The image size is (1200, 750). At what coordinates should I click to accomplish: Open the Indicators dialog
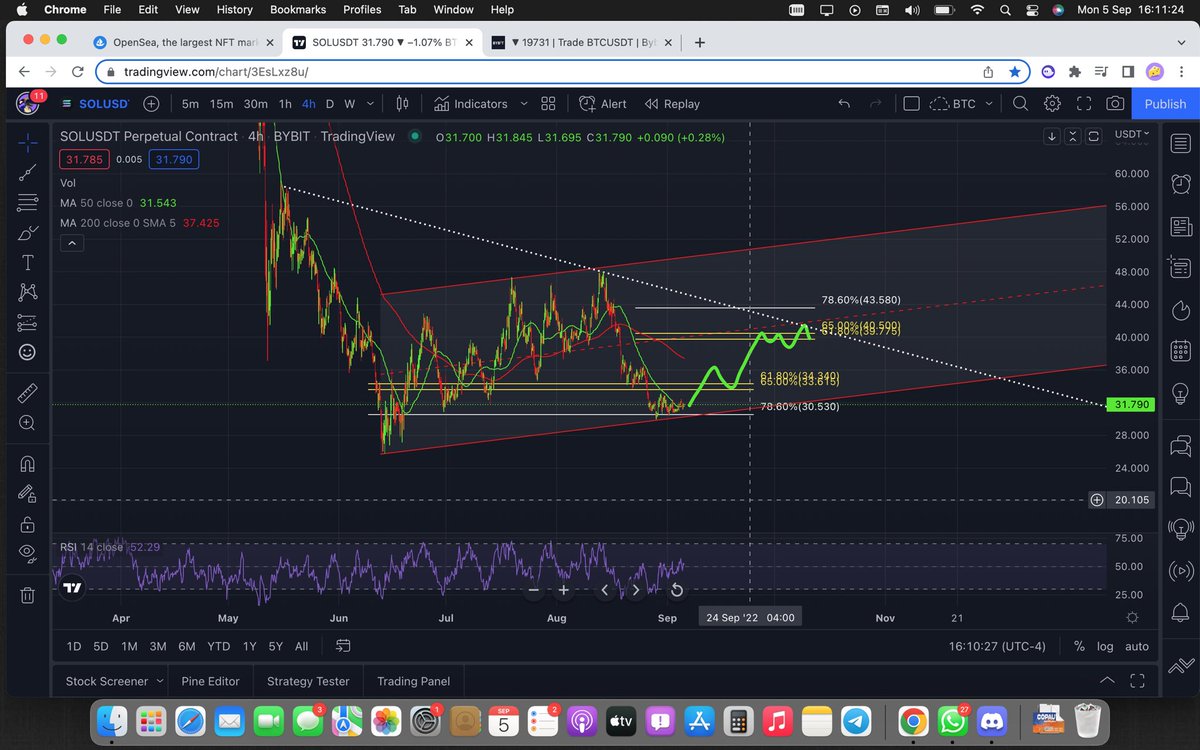(472, 103)
